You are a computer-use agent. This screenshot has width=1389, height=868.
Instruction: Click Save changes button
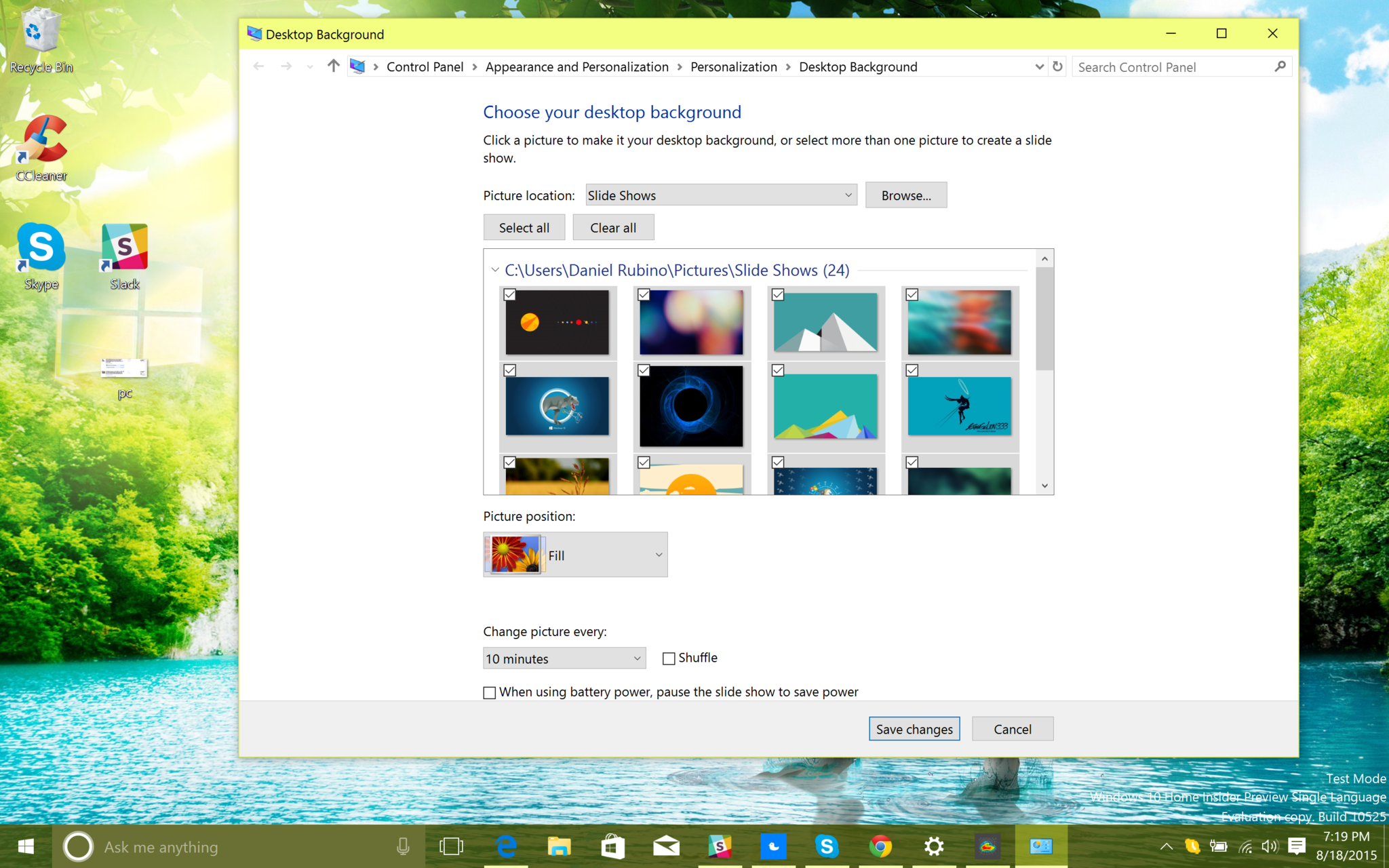(x=913, y=729)
